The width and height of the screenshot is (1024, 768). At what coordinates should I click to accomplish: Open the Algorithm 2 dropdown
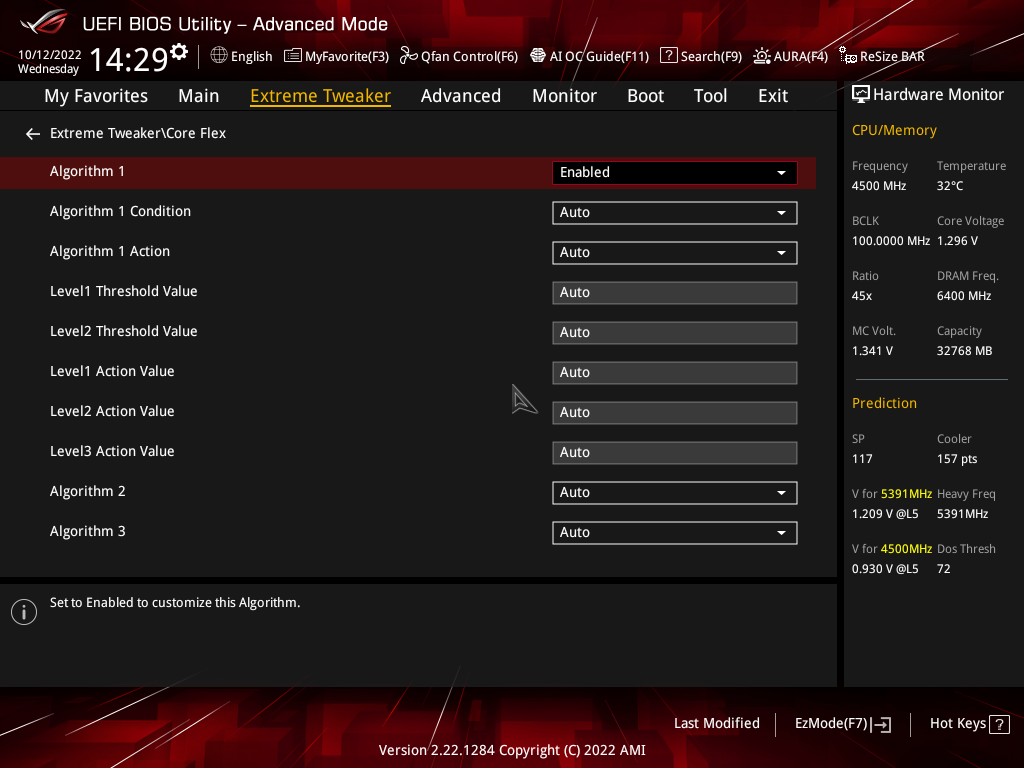point(675,492)
